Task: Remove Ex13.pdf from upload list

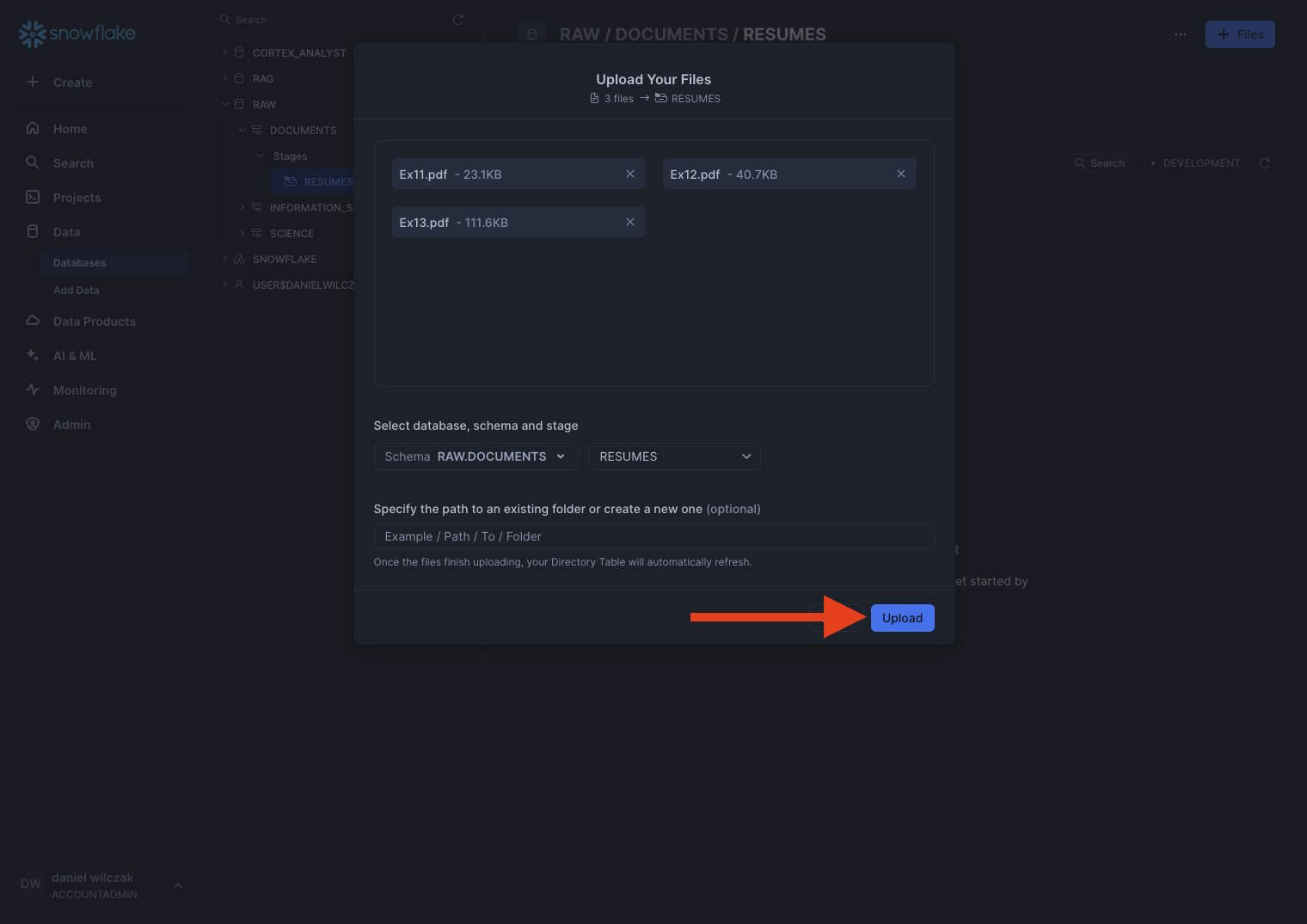Action: 630,222
